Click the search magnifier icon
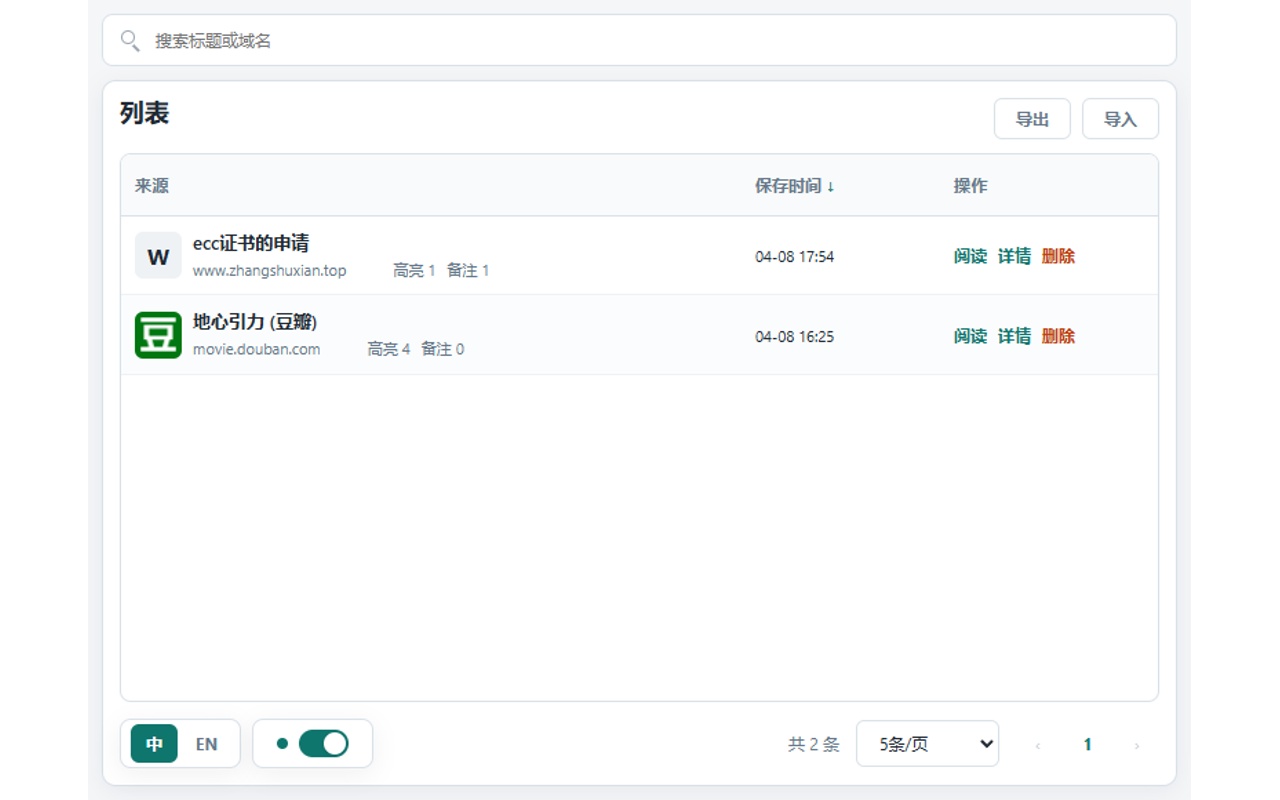The width and height of the screenshot is (1280, 800). click(130, 40)
